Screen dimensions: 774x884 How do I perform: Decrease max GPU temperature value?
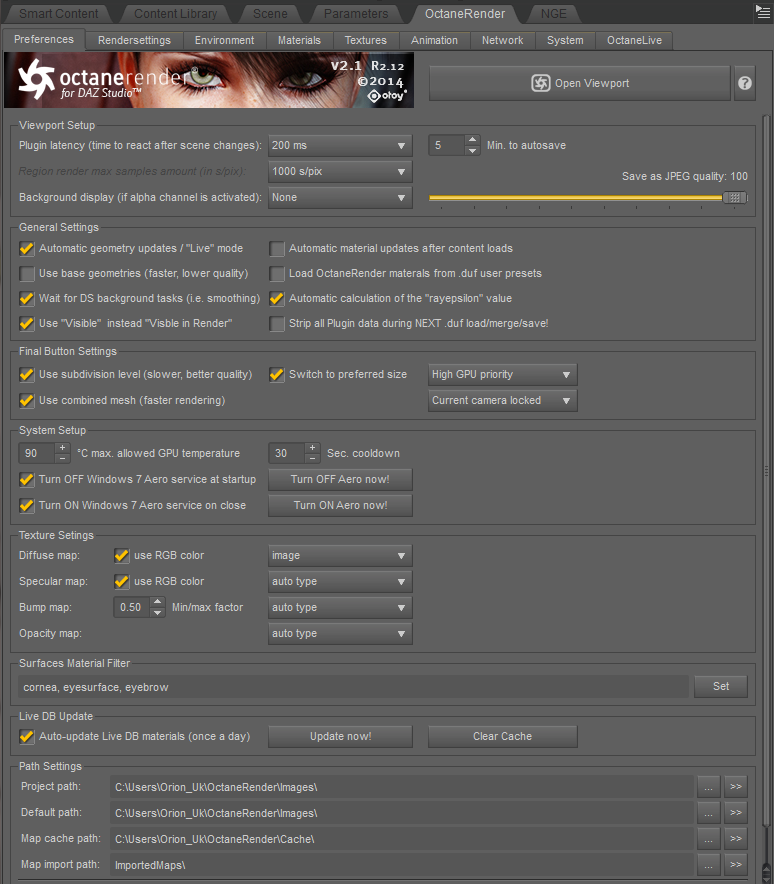pos(63,458)
